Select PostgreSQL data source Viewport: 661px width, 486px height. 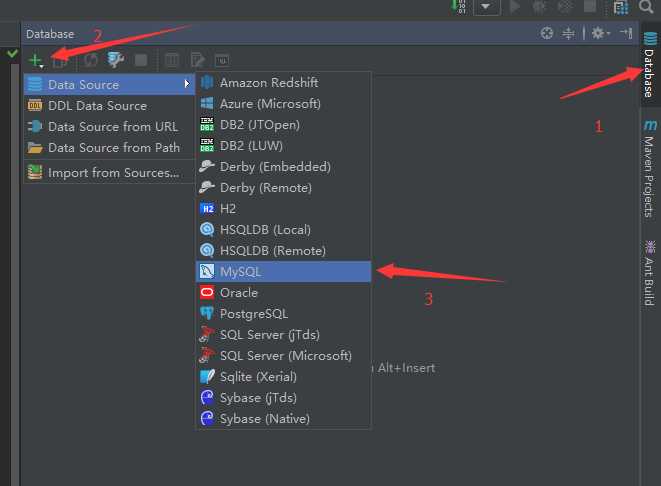[284, 314]
